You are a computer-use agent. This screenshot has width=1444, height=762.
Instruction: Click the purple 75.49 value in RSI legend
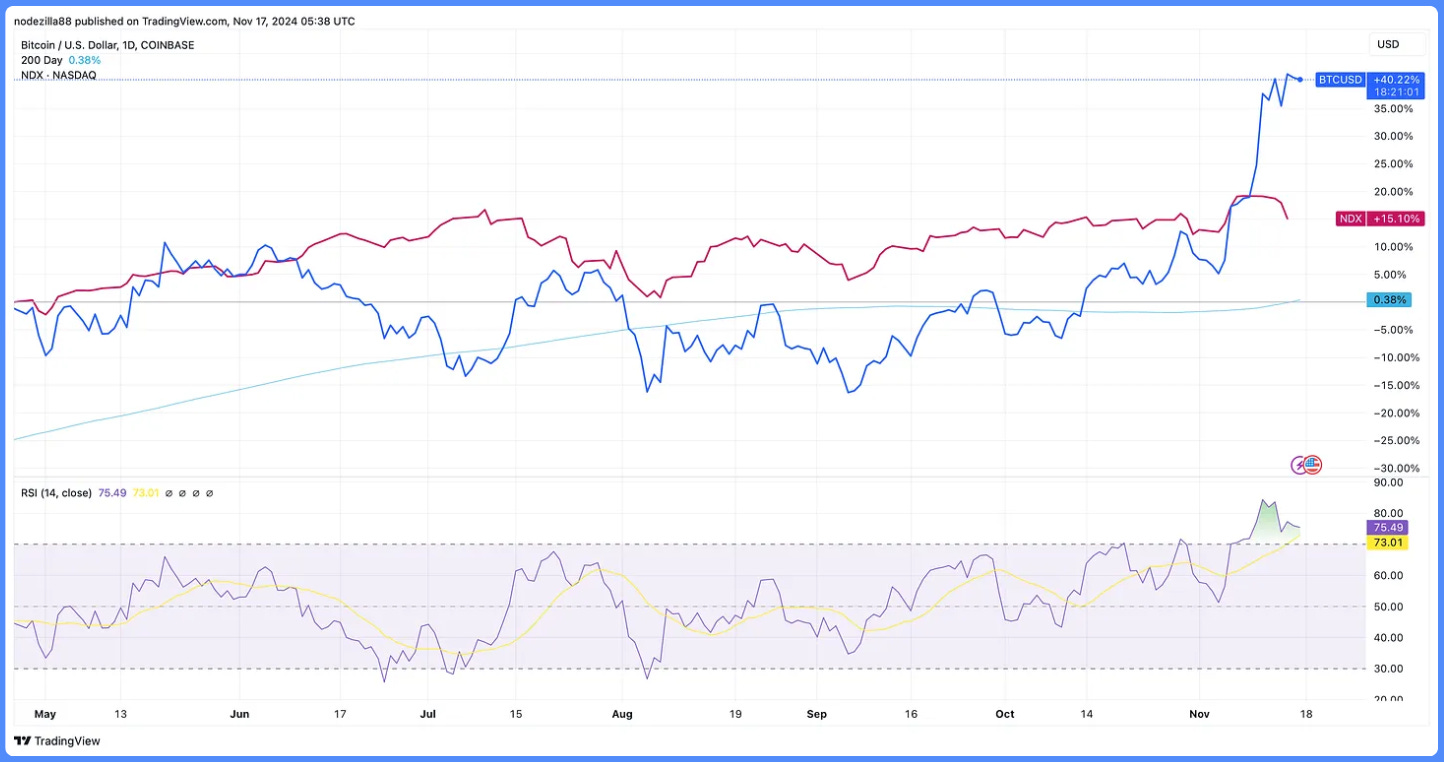click(x=112, y=493)
